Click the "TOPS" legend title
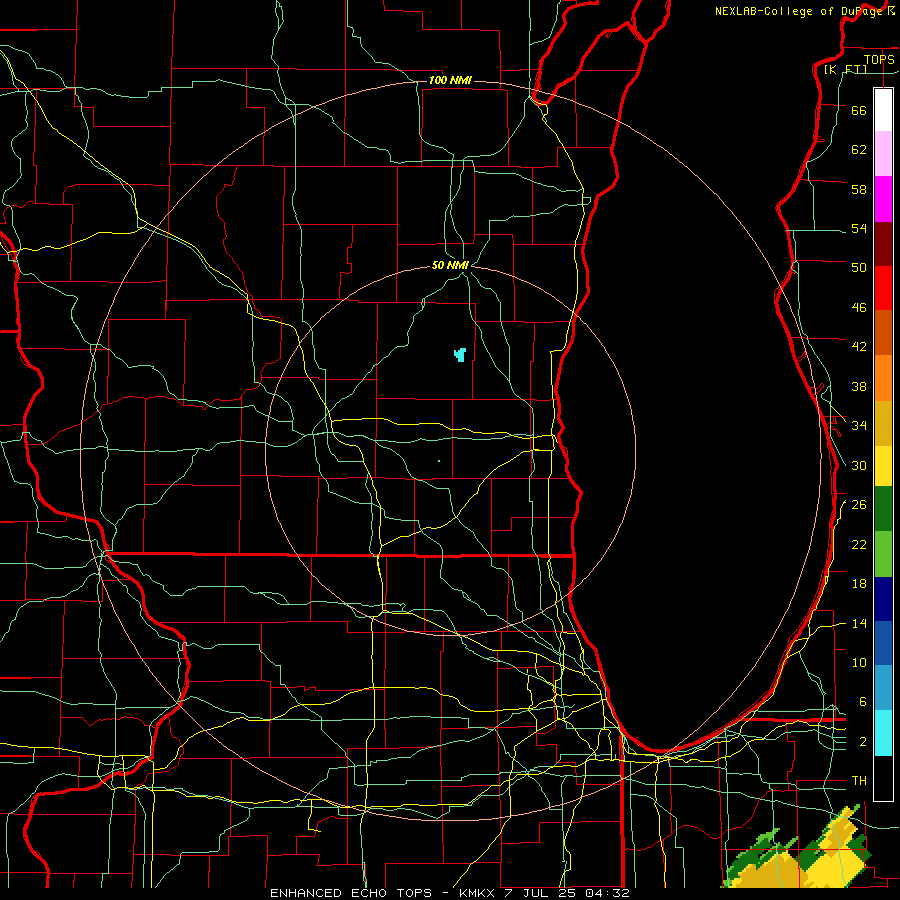The image size is (900, 900). tap(879, 59)
